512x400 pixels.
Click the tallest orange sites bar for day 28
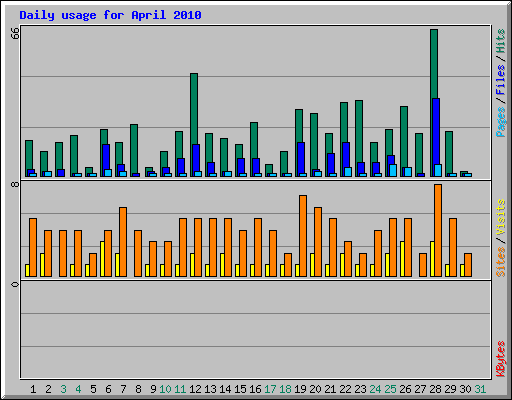[x=438, y=230]
